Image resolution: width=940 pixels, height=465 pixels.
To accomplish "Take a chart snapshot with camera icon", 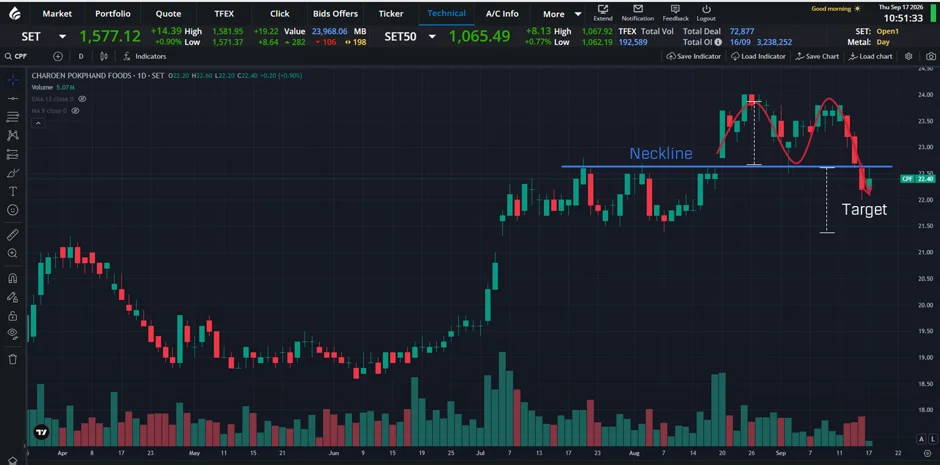I will click(x=930, y=56).
